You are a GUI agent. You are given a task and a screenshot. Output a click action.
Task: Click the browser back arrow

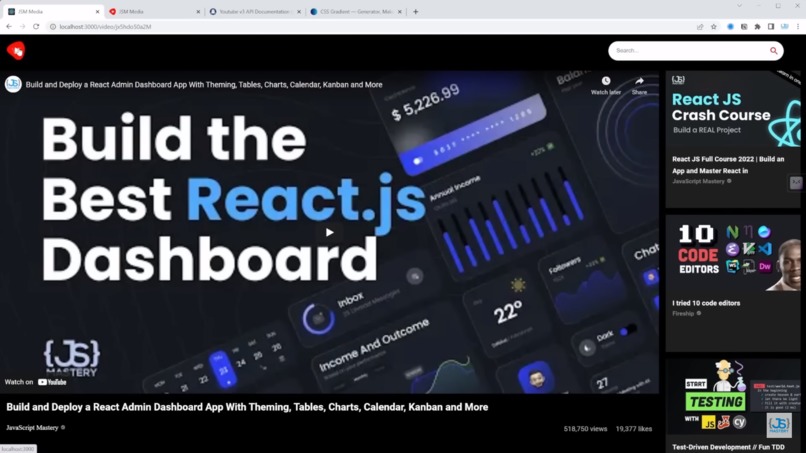(9, 26)
